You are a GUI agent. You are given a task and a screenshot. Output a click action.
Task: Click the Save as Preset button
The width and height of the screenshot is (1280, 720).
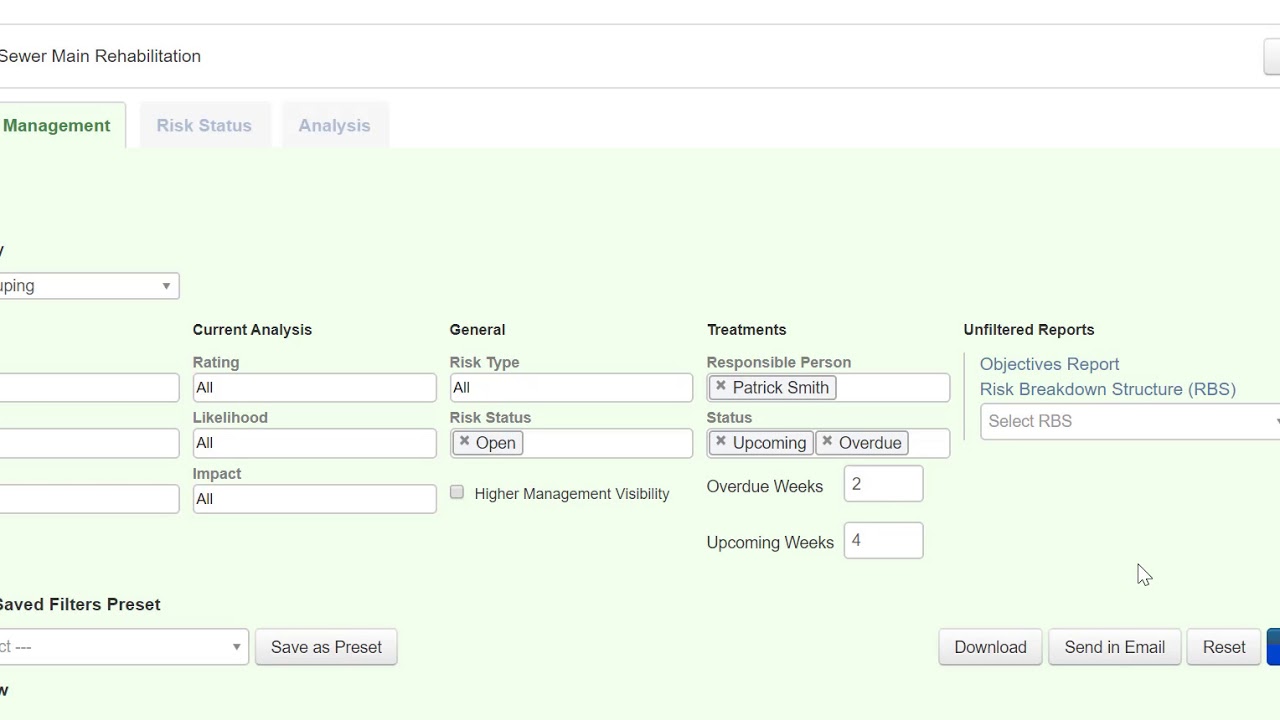(326, 647)
